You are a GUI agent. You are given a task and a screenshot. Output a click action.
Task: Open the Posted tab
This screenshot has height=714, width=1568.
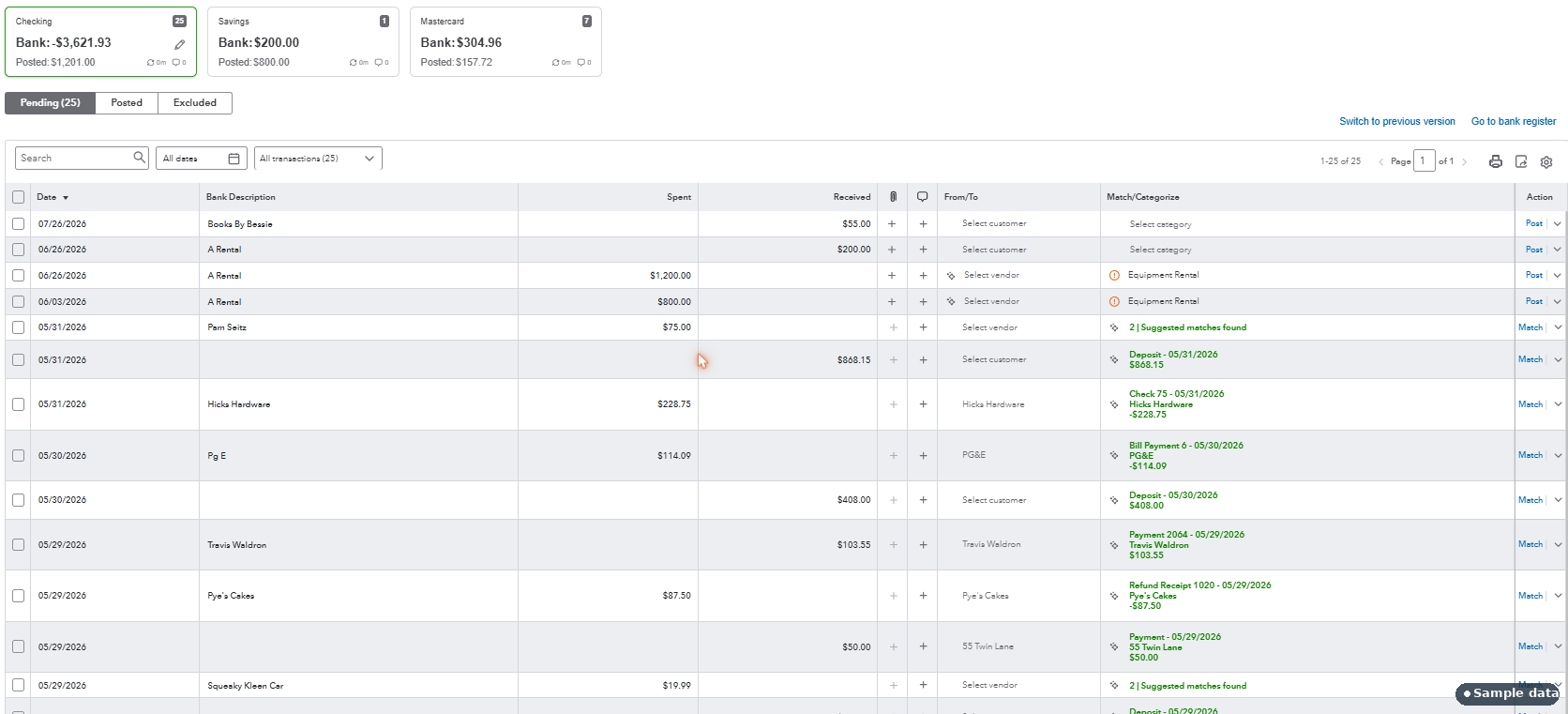tap(127, 103)
